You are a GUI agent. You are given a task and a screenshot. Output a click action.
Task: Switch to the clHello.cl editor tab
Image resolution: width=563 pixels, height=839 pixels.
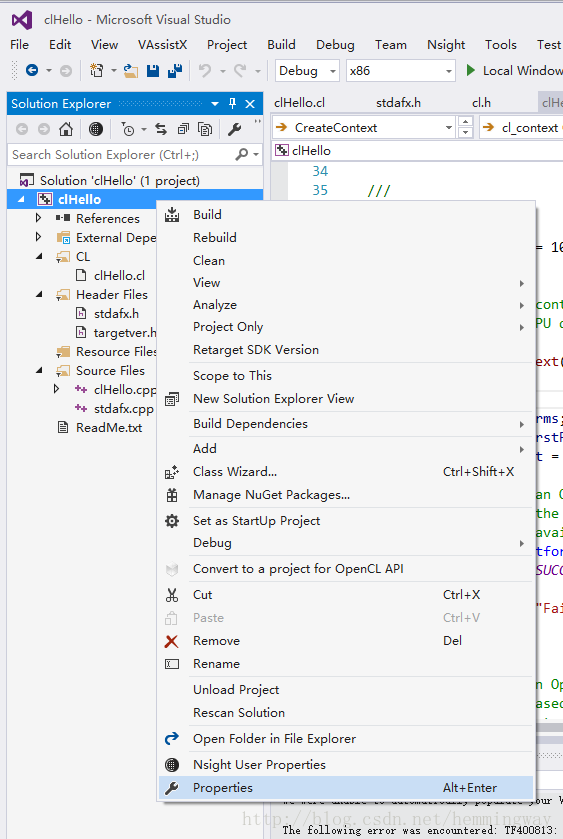pos(299,103)
